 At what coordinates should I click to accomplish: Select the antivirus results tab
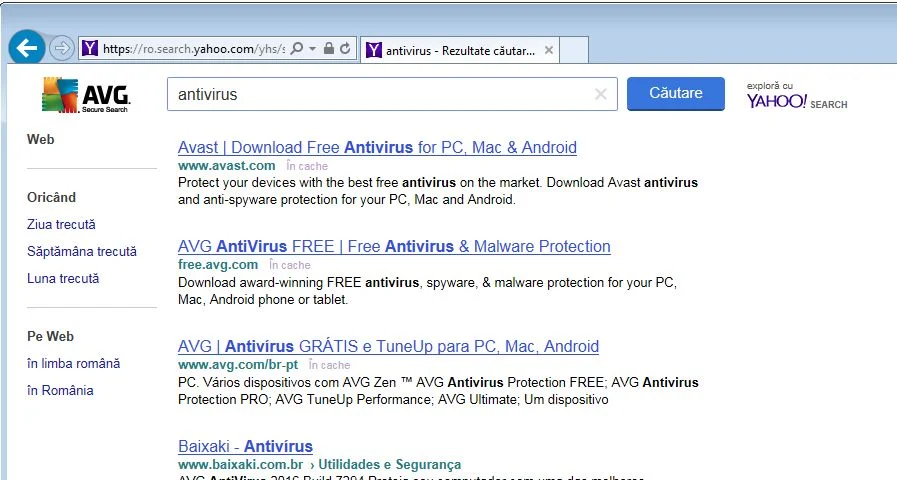(460, 50)
